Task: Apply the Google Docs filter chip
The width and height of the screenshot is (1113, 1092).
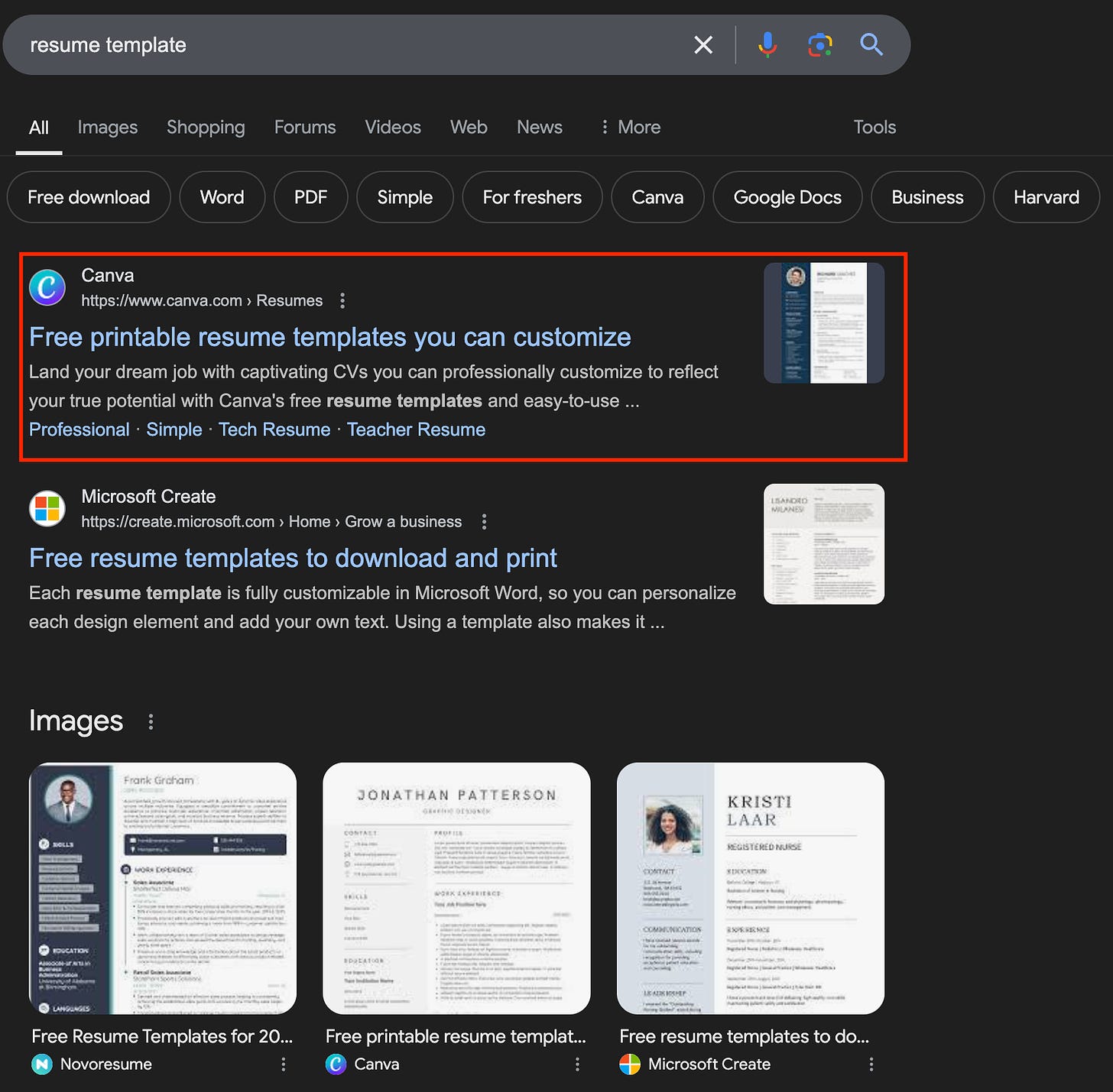Action: coord(787,197)
